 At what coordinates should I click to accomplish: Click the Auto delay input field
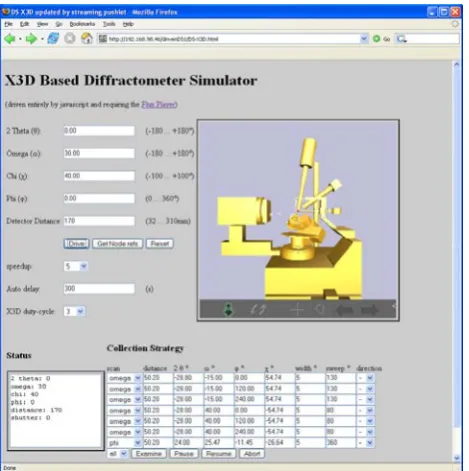[99, 288]
